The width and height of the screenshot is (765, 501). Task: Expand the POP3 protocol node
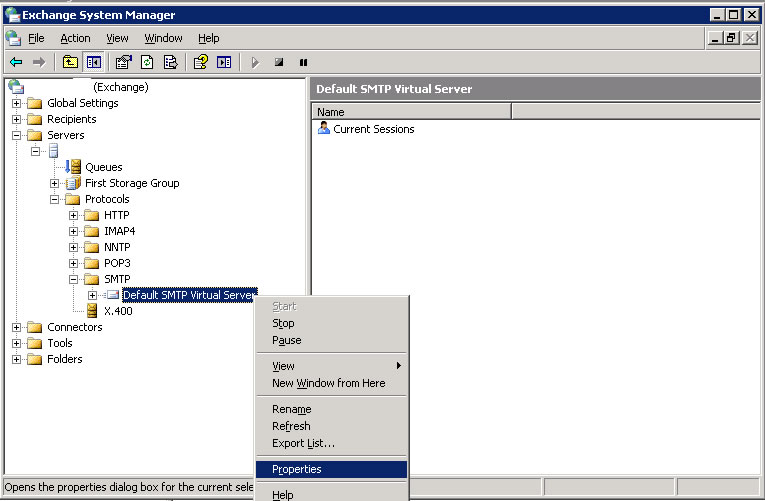[73, 263]
